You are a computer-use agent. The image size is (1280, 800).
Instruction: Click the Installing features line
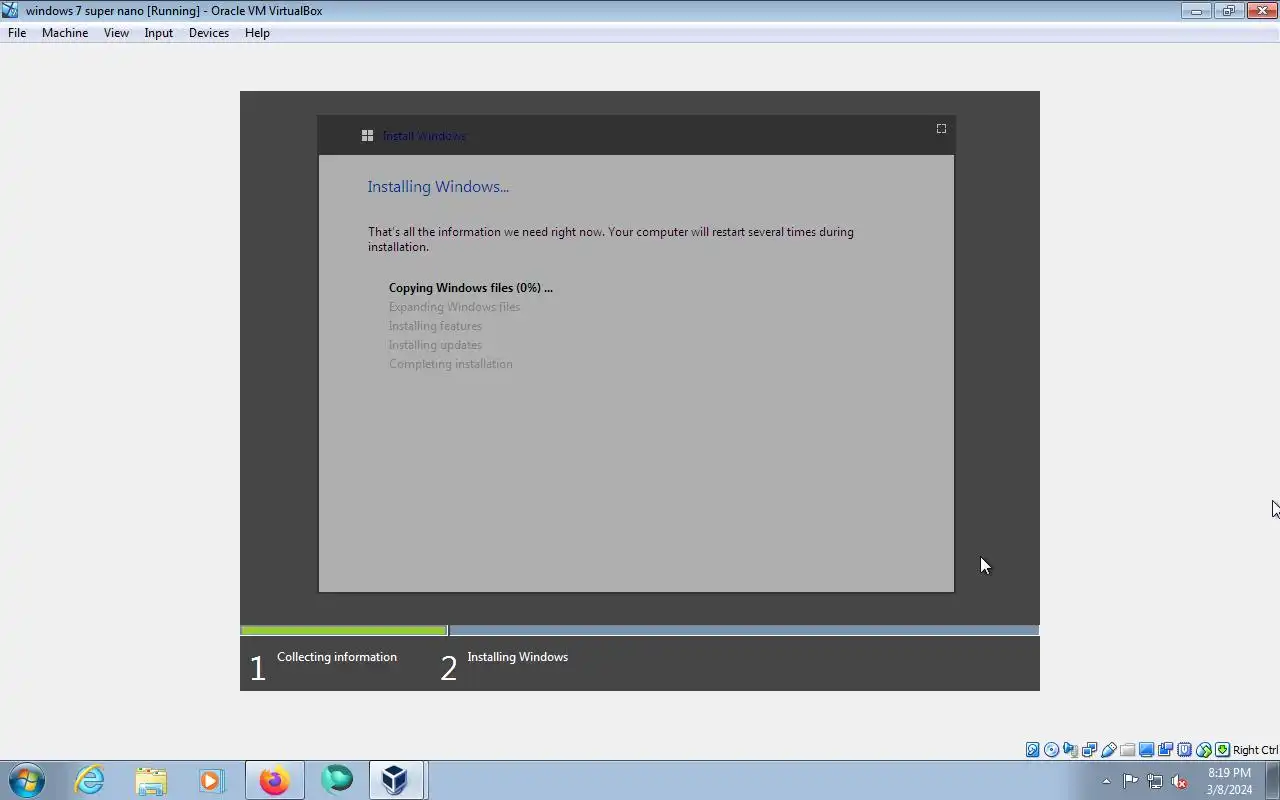[435, 326]
